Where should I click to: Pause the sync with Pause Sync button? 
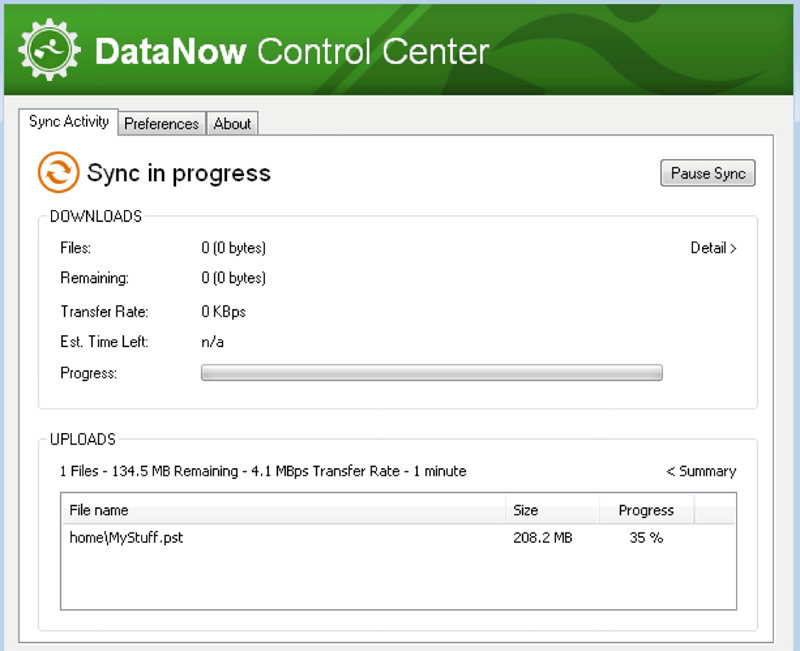tap(708, 173)
